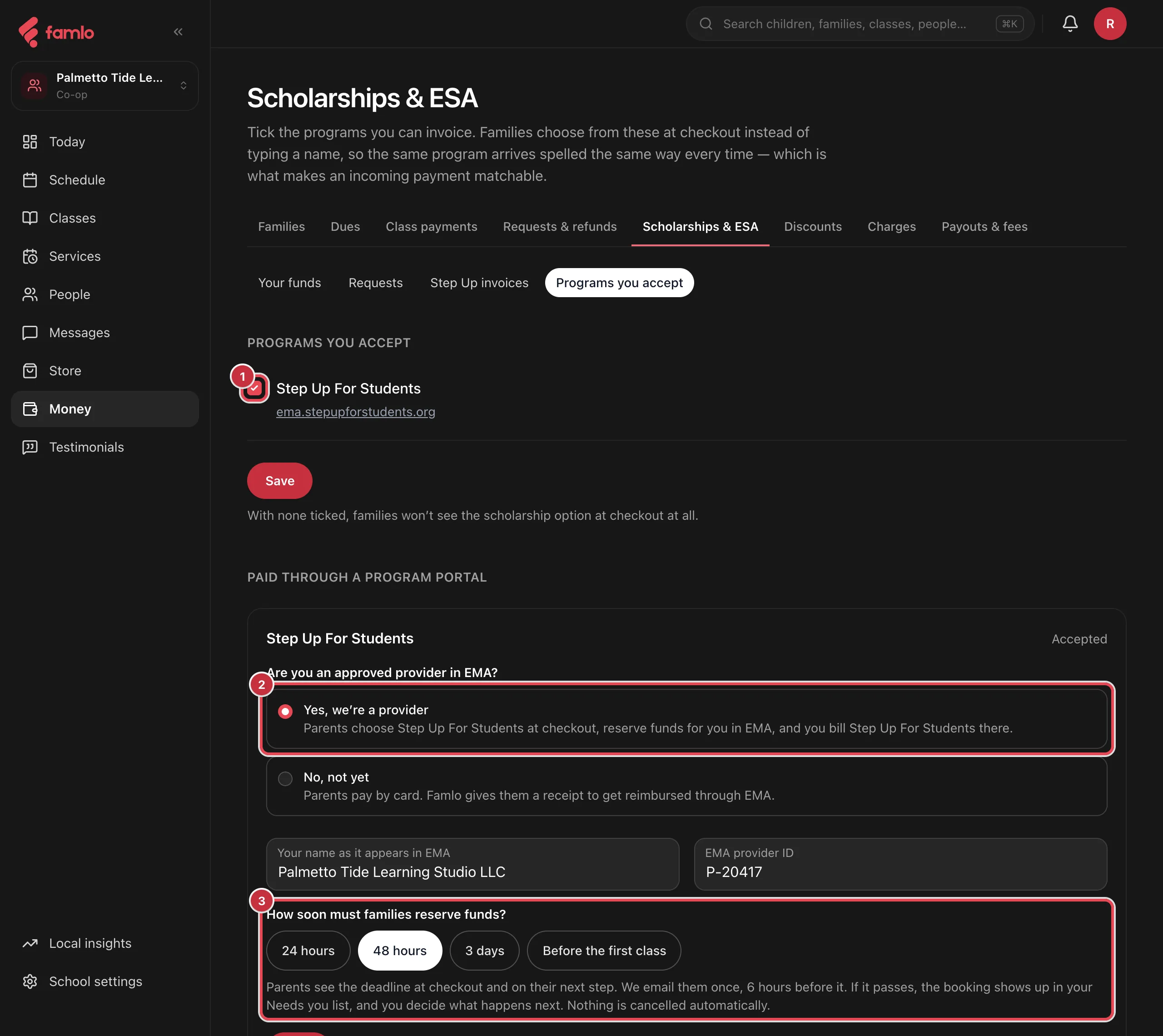Untick the Step Up For Students checkbox
Image resolution: width=1163 pixels, height=1036 pixels.
coord(254,388)
